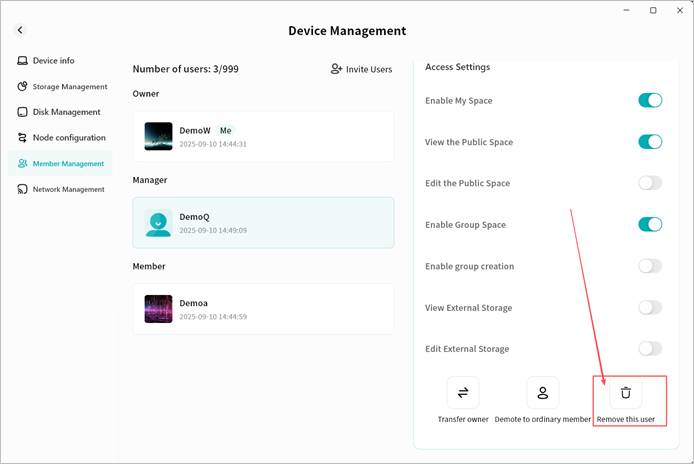Click the Demote to ordinary member icon
The width and height of the screenshot is (694, 464).
coord(543,393)
